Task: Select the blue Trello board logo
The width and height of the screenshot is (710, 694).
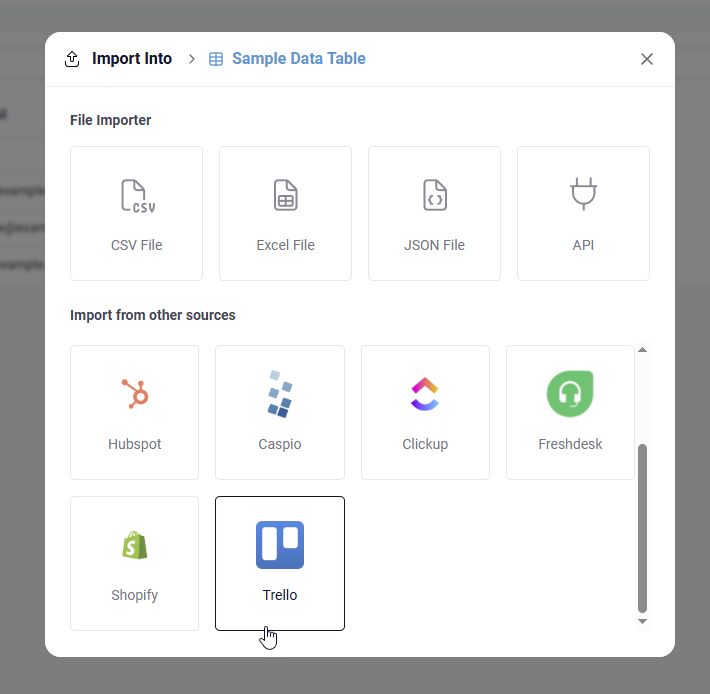Action: click(x=280, y=545)
